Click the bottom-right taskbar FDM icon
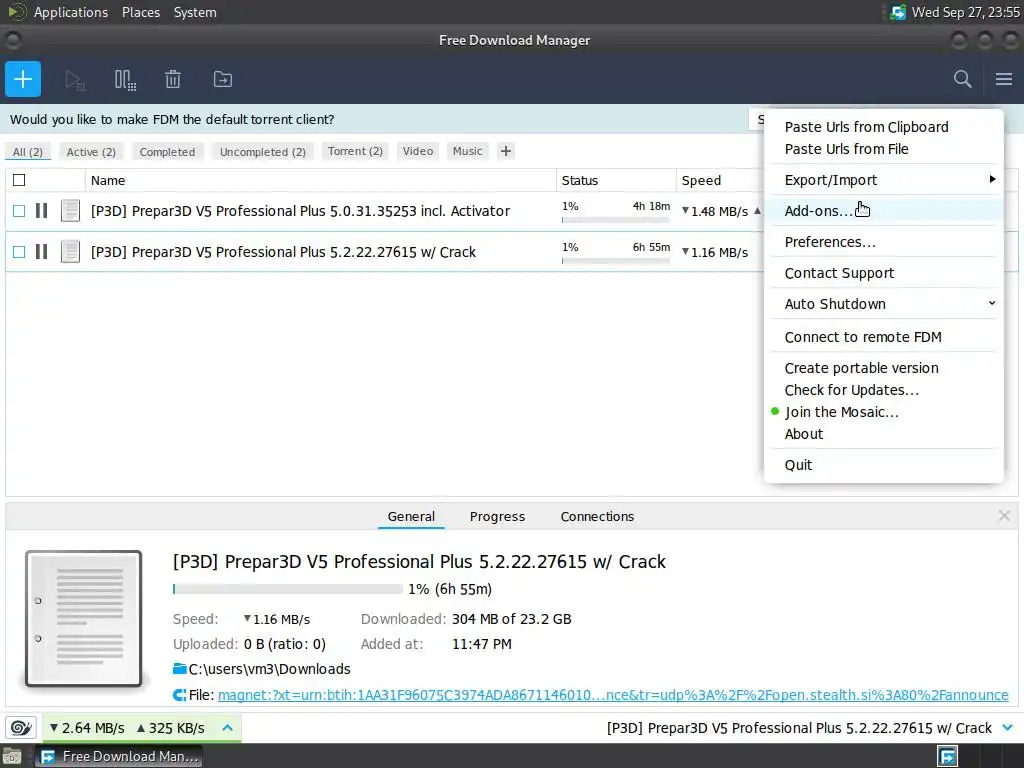 947,756
